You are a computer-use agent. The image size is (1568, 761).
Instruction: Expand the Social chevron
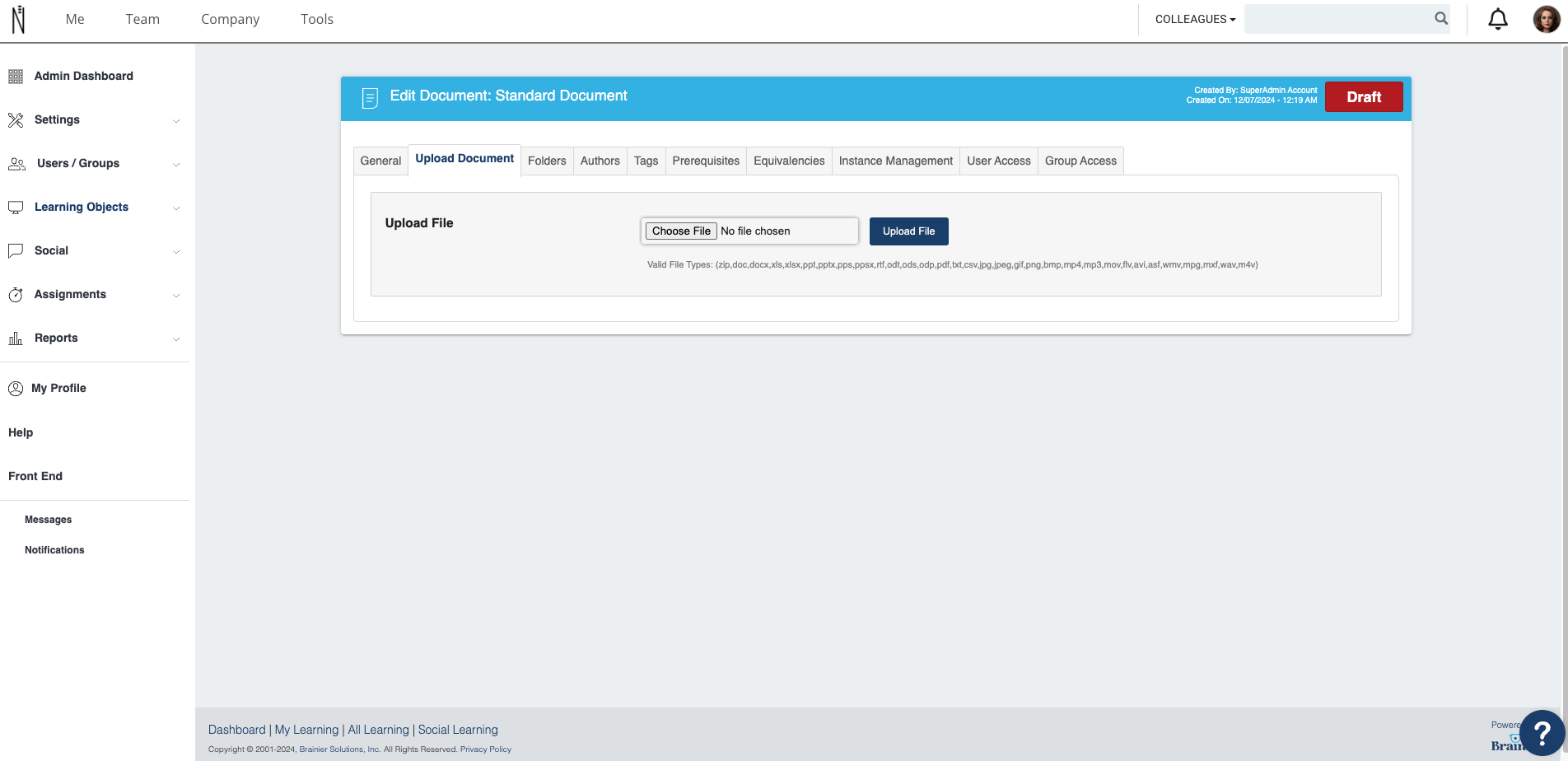pos(176,252)
